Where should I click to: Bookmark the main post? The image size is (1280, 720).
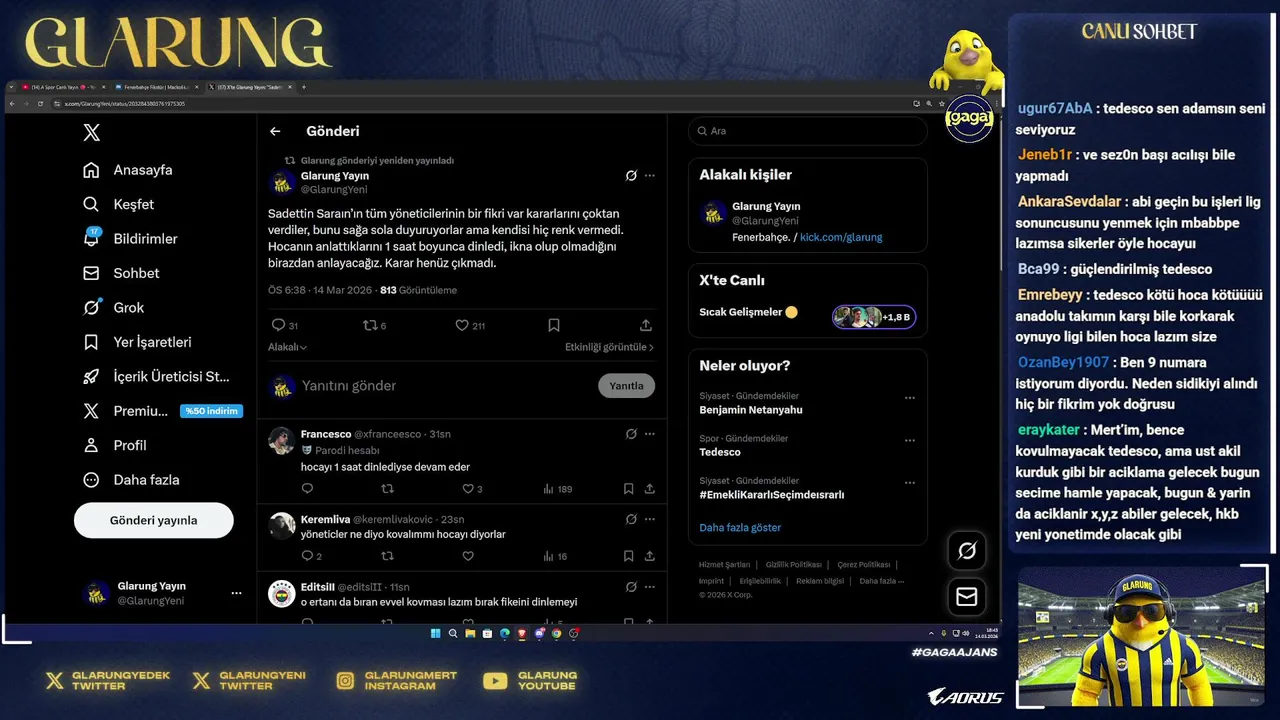[554, 325]
